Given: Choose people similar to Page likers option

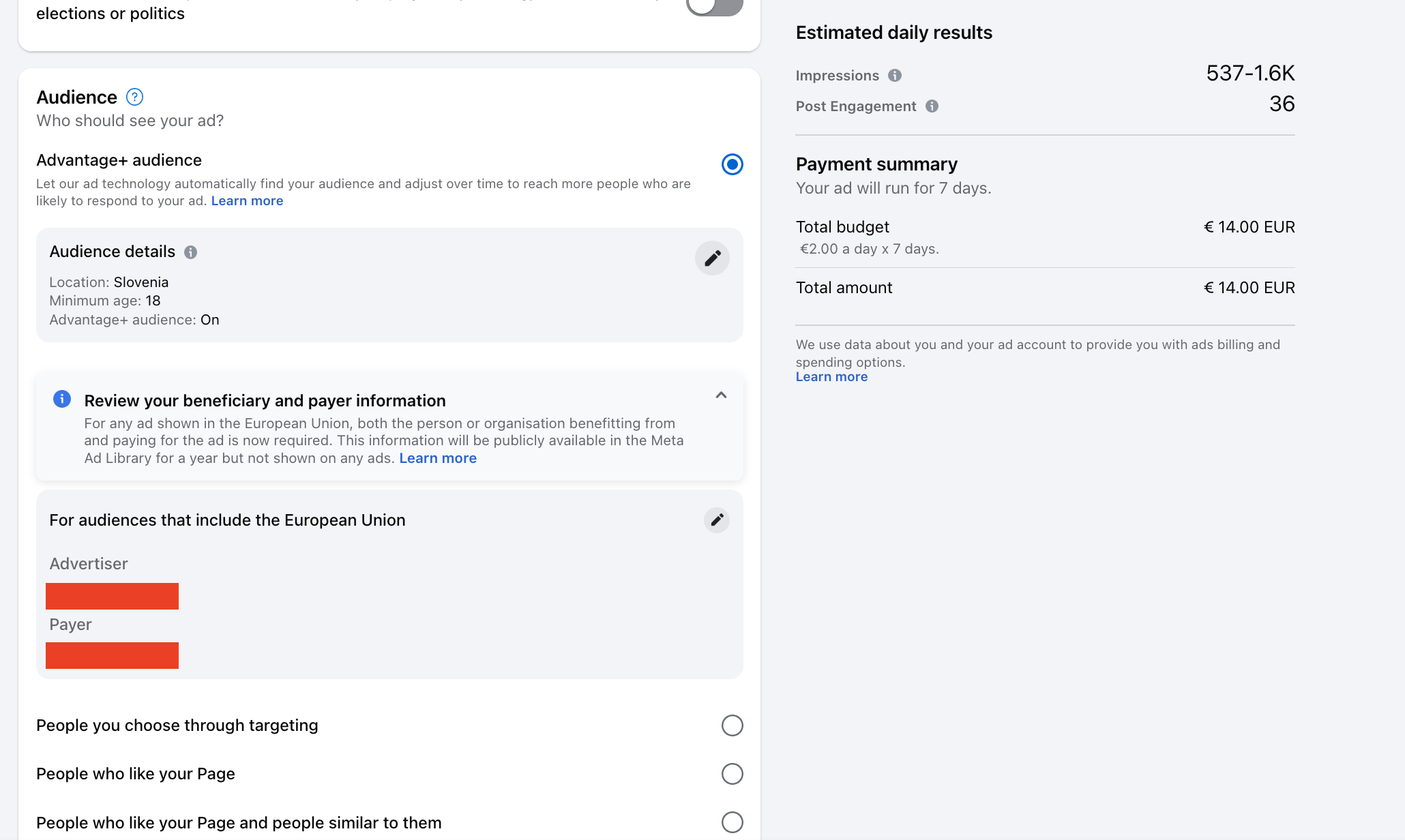Looking at the screenshot, I should click(732, 822).
